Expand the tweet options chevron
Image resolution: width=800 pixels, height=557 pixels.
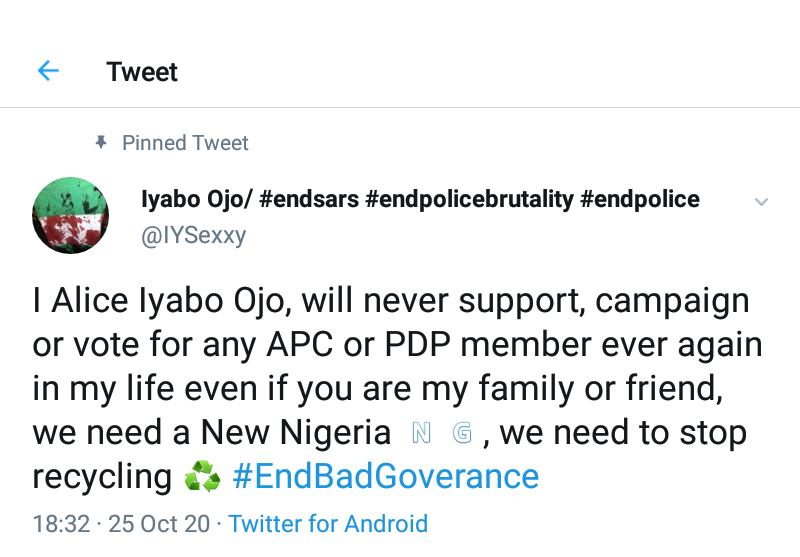click(x=761, y=202)
